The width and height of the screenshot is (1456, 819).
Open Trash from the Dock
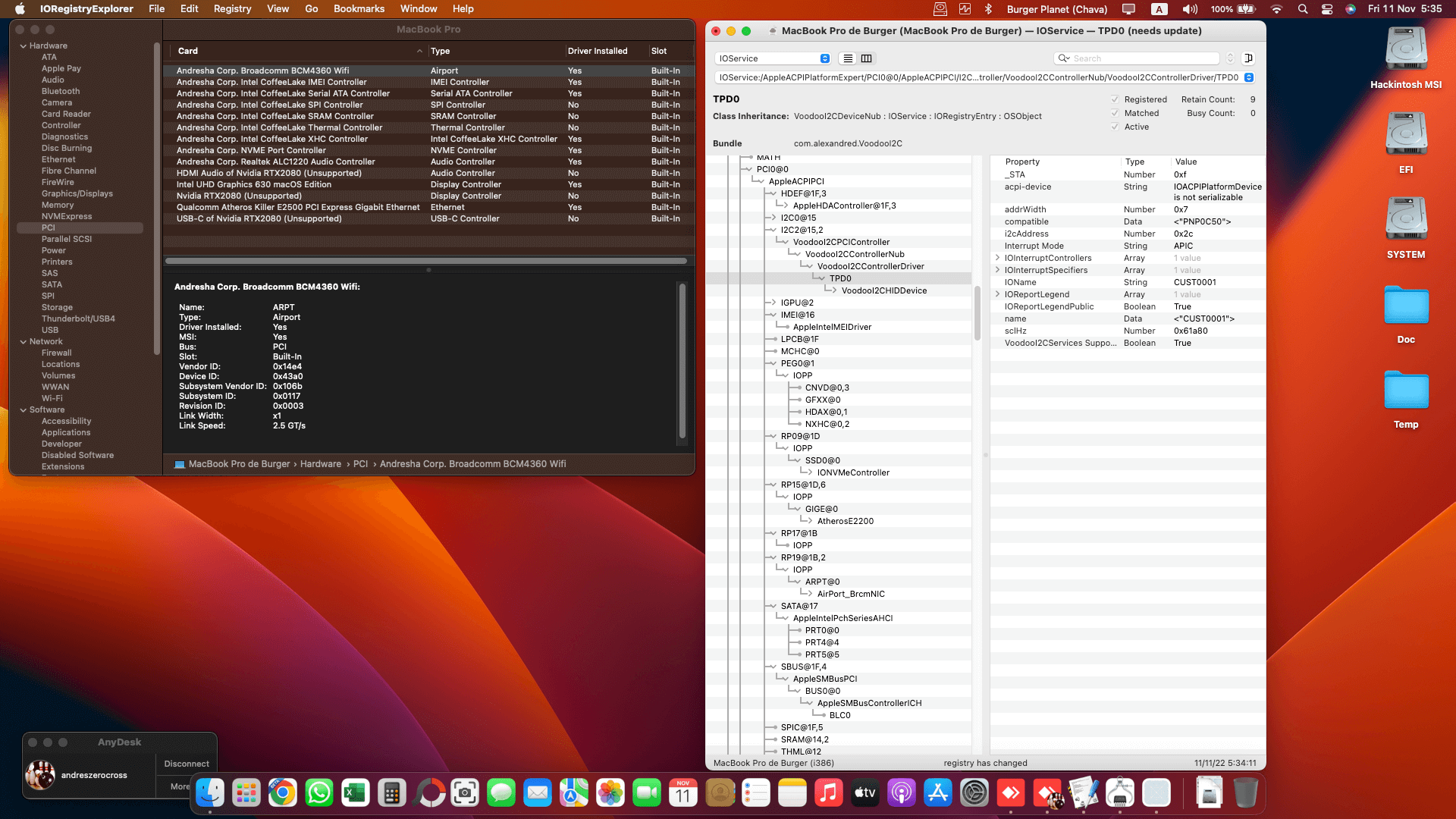pos(1245,793)
